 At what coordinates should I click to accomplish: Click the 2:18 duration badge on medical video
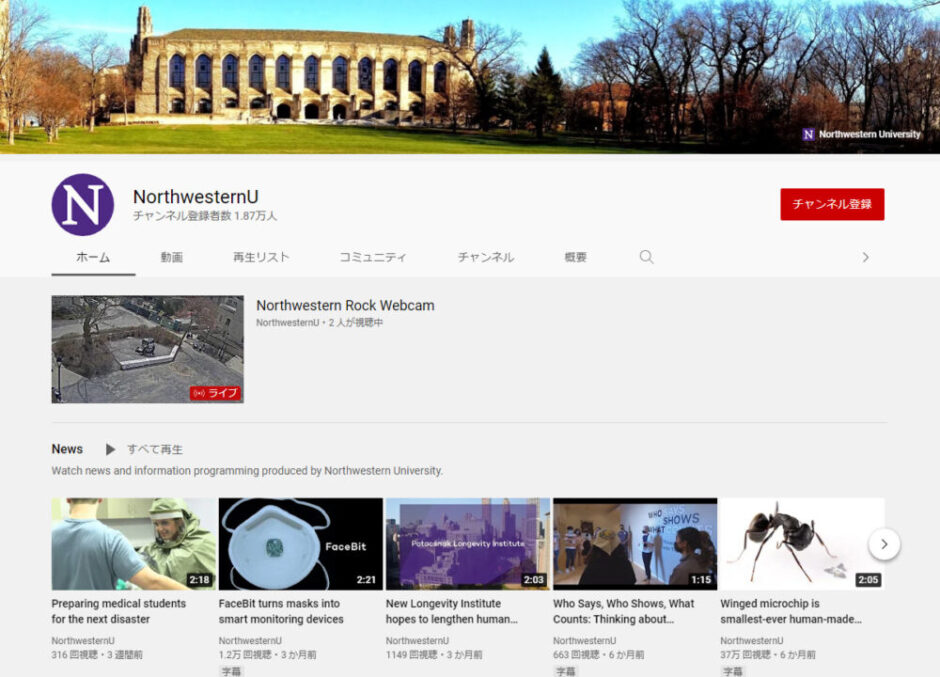200,580
